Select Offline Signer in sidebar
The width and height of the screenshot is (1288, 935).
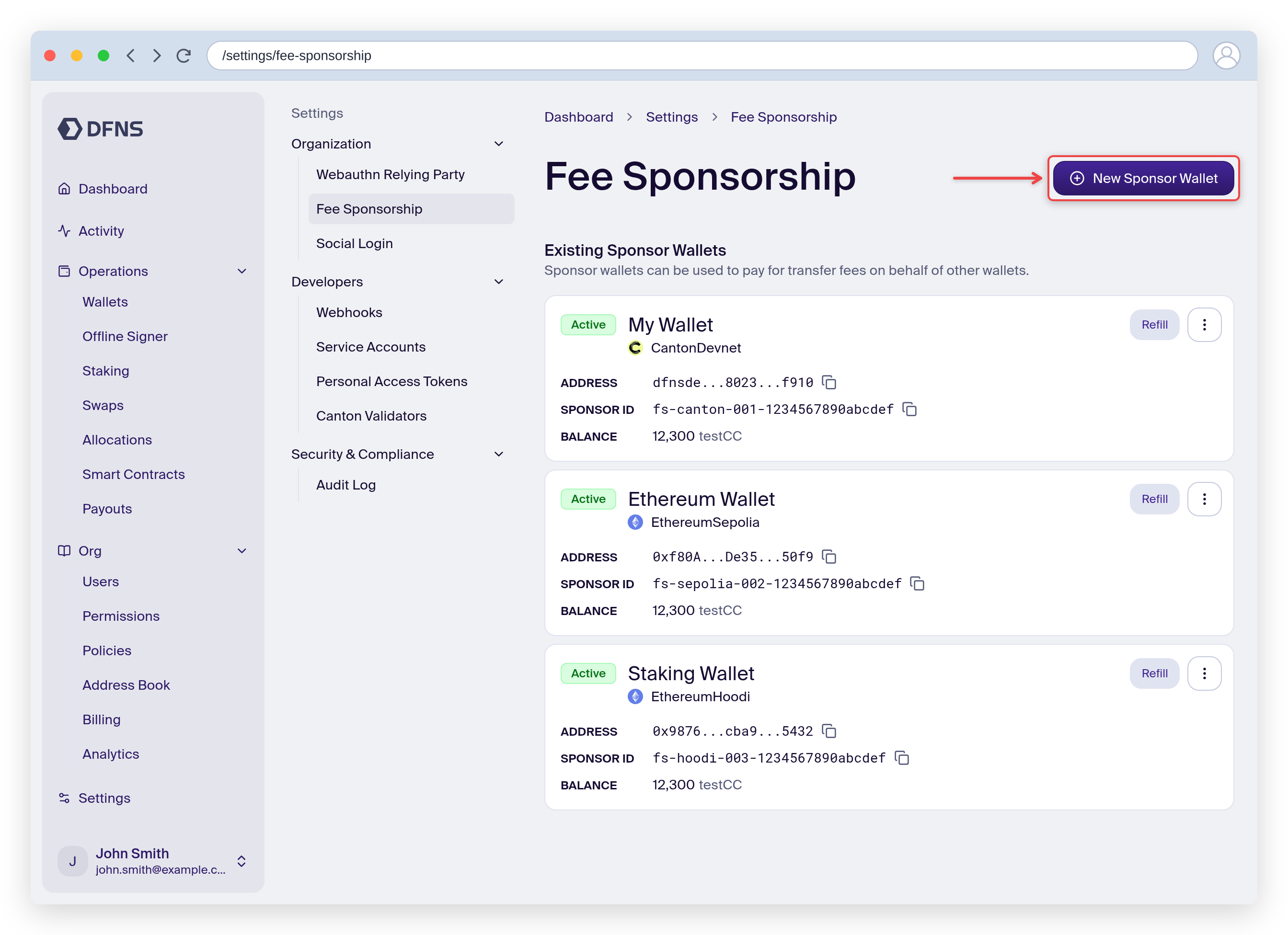click(125, 337)
